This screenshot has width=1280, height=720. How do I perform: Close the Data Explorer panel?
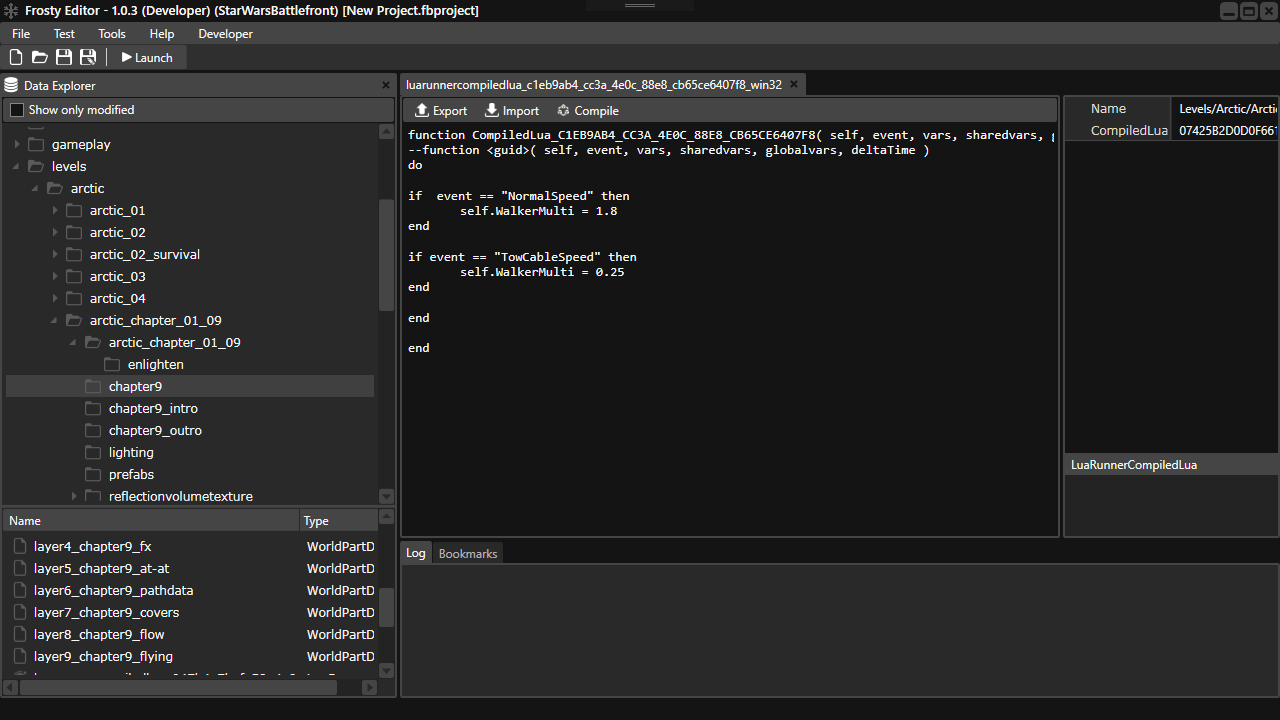tap(386, 85)
